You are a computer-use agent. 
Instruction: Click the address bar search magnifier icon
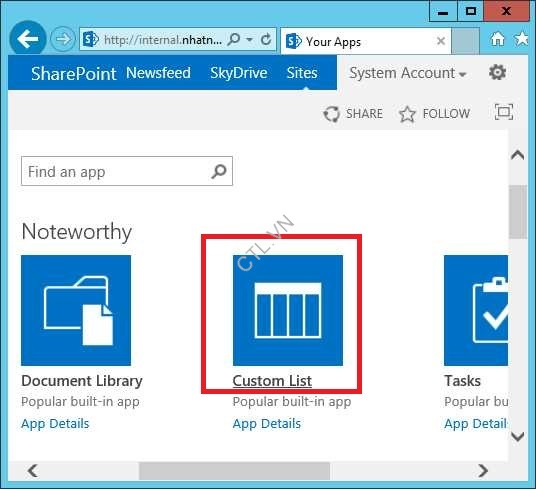pyautogui.click(x=234, y=39)
